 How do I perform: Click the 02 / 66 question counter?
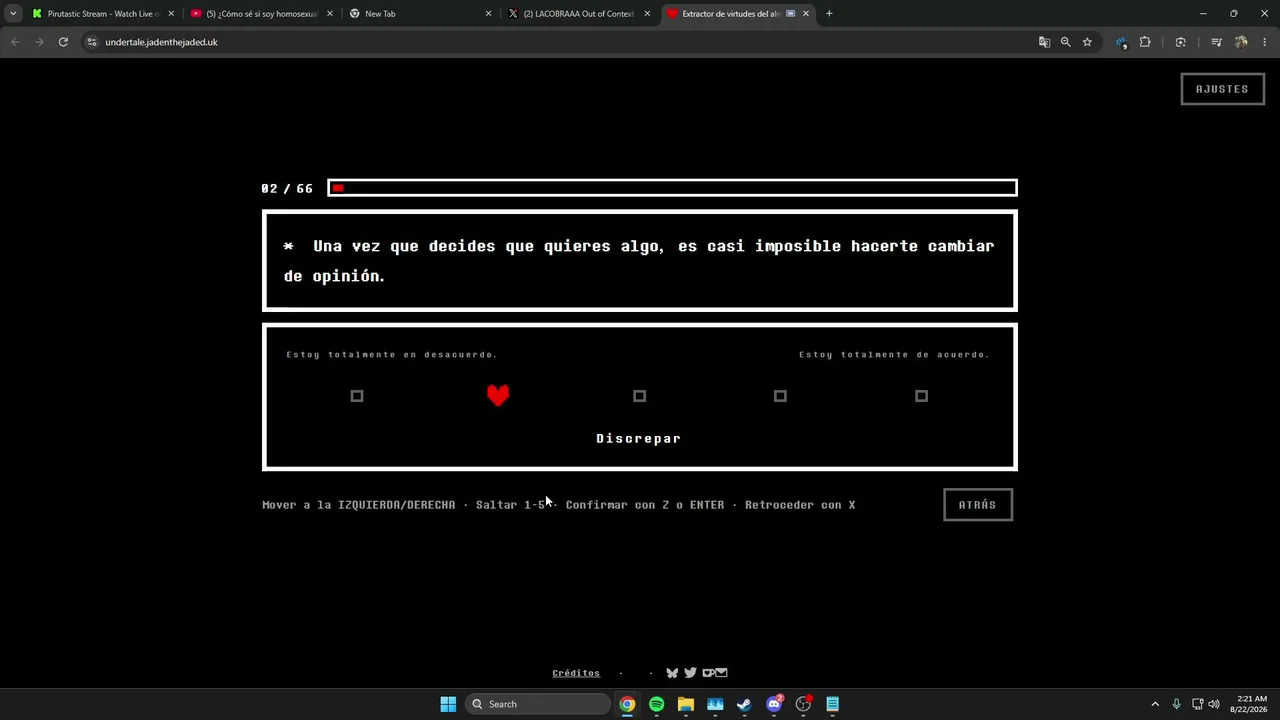(287, 188)
